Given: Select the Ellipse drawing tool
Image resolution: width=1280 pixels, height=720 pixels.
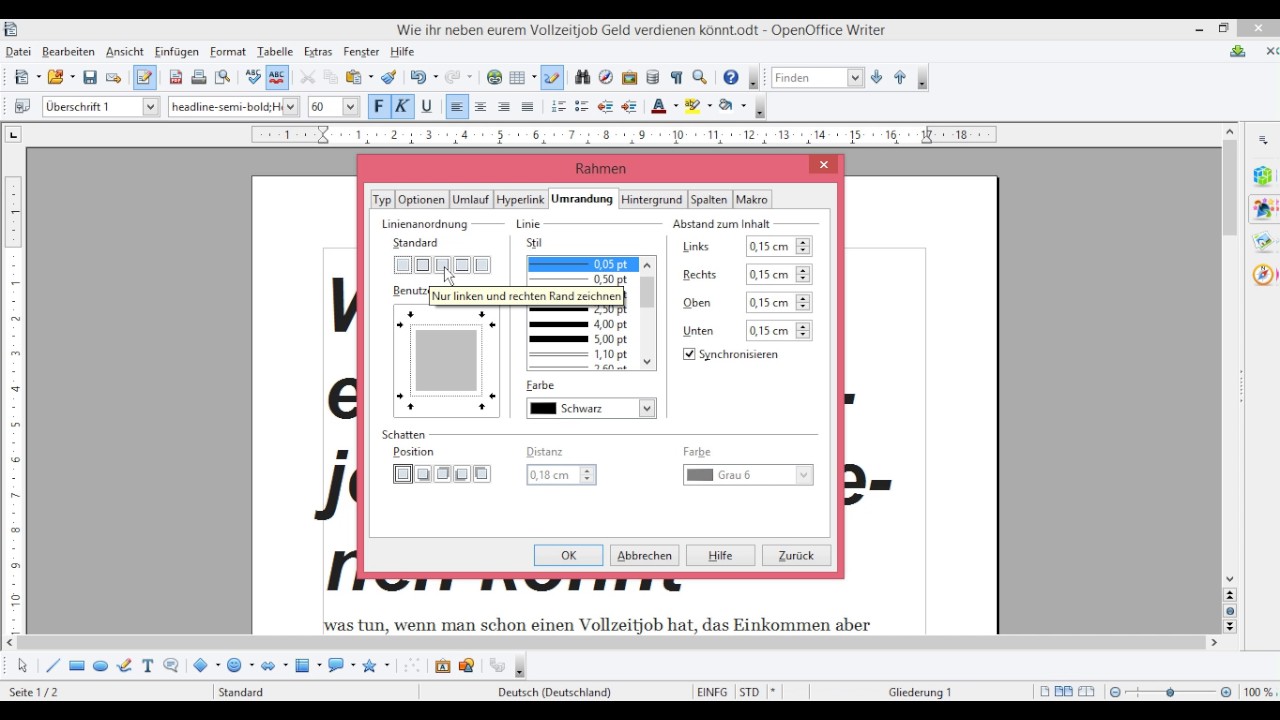Looking at the screenshot, I should 100,665.
